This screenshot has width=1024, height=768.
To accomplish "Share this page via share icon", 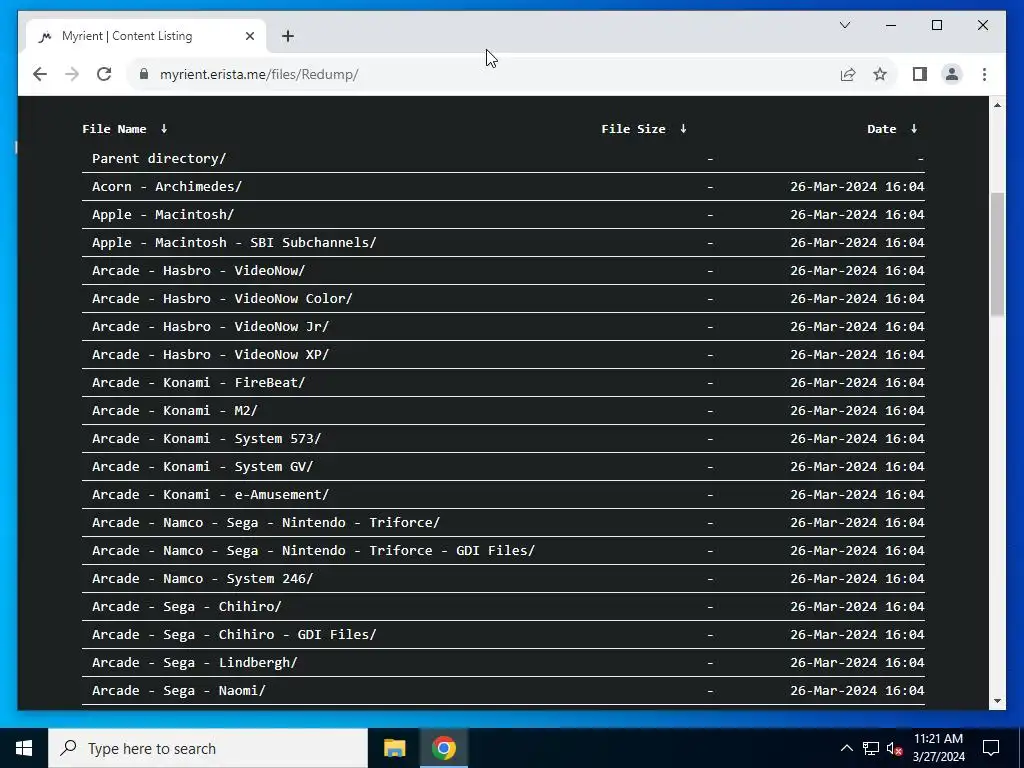I will point(848,74).
